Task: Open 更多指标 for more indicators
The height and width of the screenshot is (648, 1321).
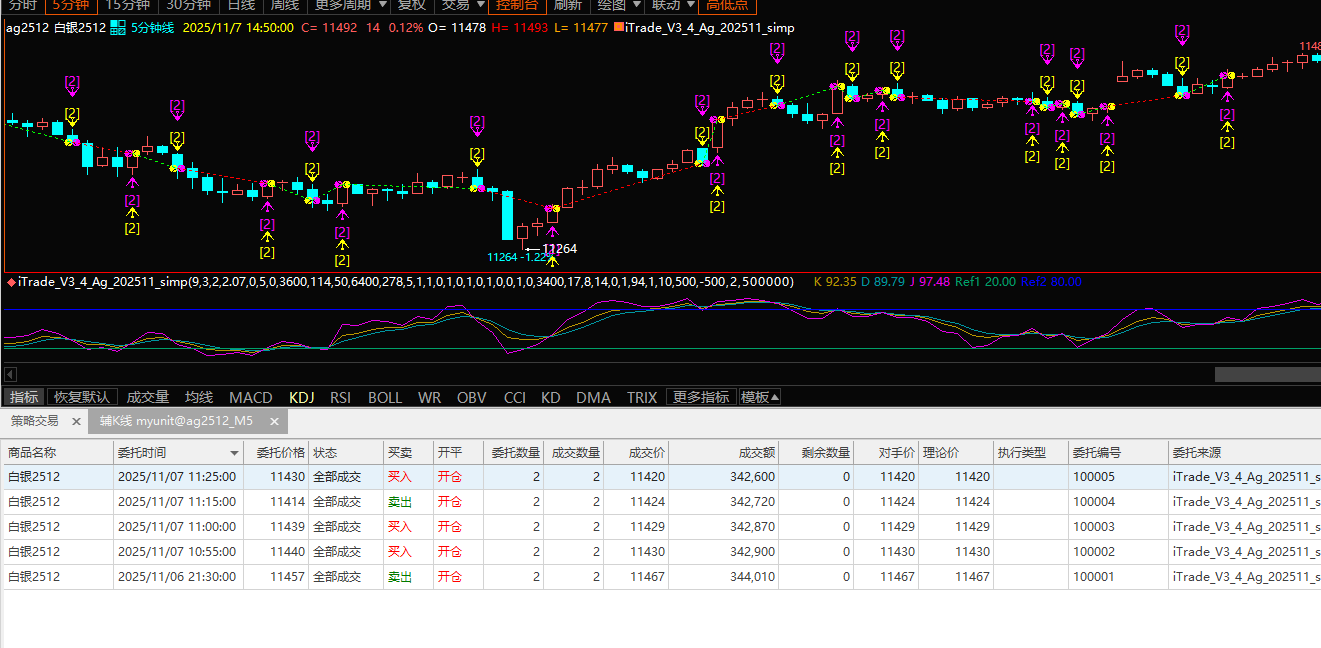Action: [x=701, y=397]
